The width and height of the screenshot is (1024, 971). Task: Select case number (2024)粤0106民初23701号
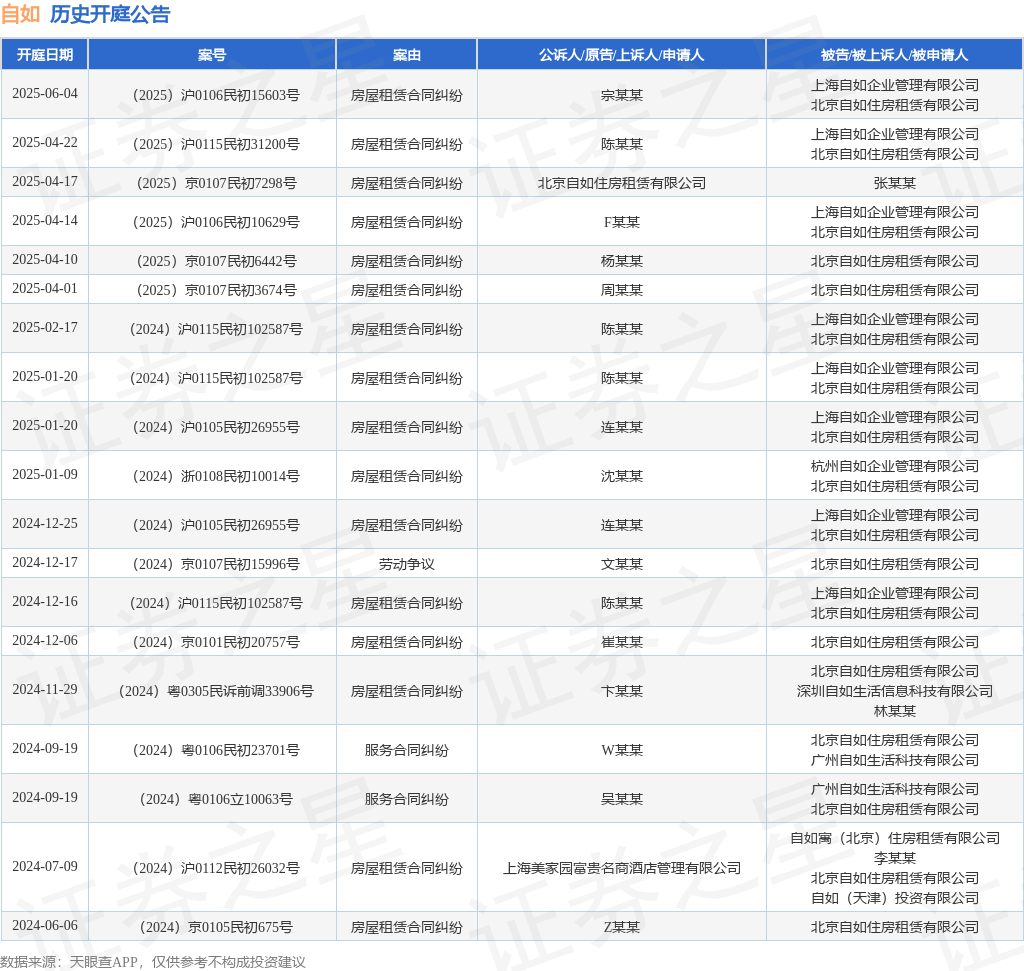(216, 750)
